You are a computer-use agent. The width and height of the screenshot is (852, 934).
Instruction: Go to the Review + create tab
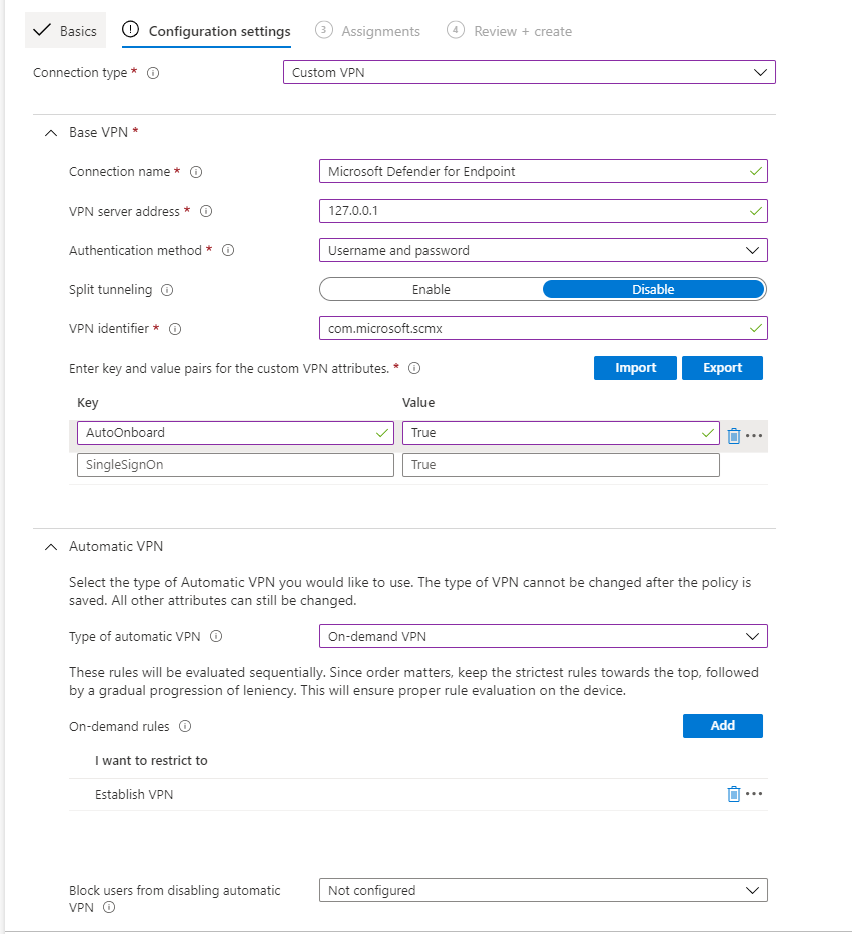coord(510,31)
